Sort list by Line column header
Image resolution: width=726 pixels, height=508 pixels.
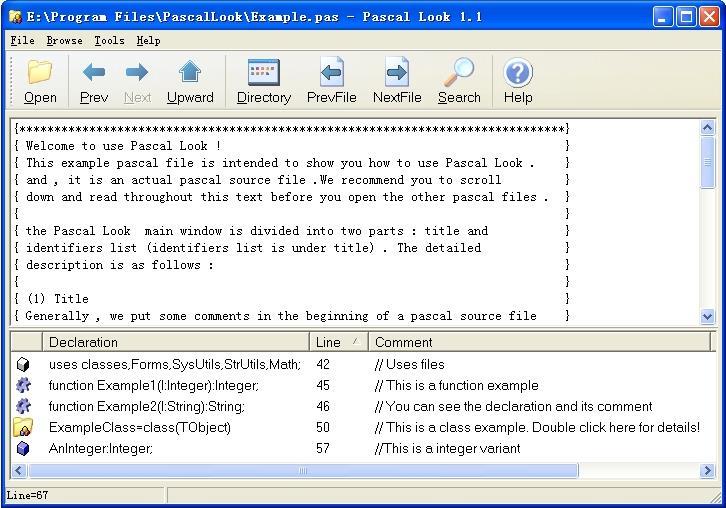coord(338,342)
